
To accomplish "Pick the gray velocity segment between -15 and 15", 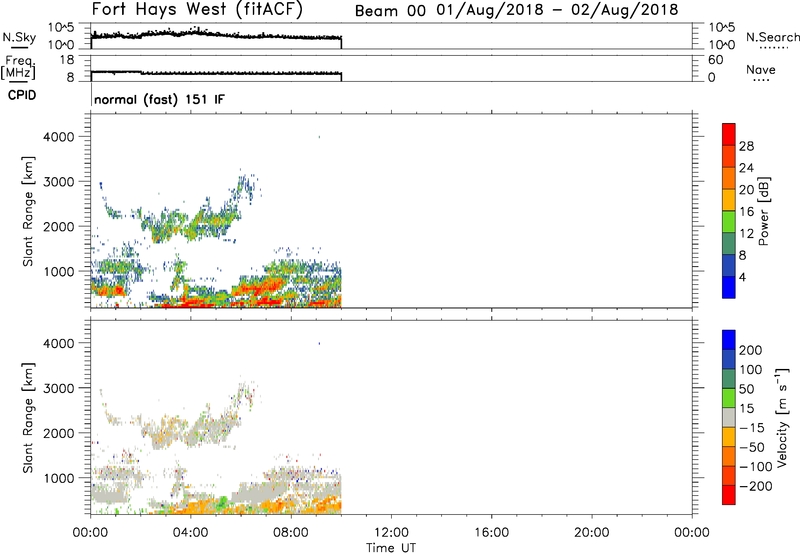I will [729, 418].
